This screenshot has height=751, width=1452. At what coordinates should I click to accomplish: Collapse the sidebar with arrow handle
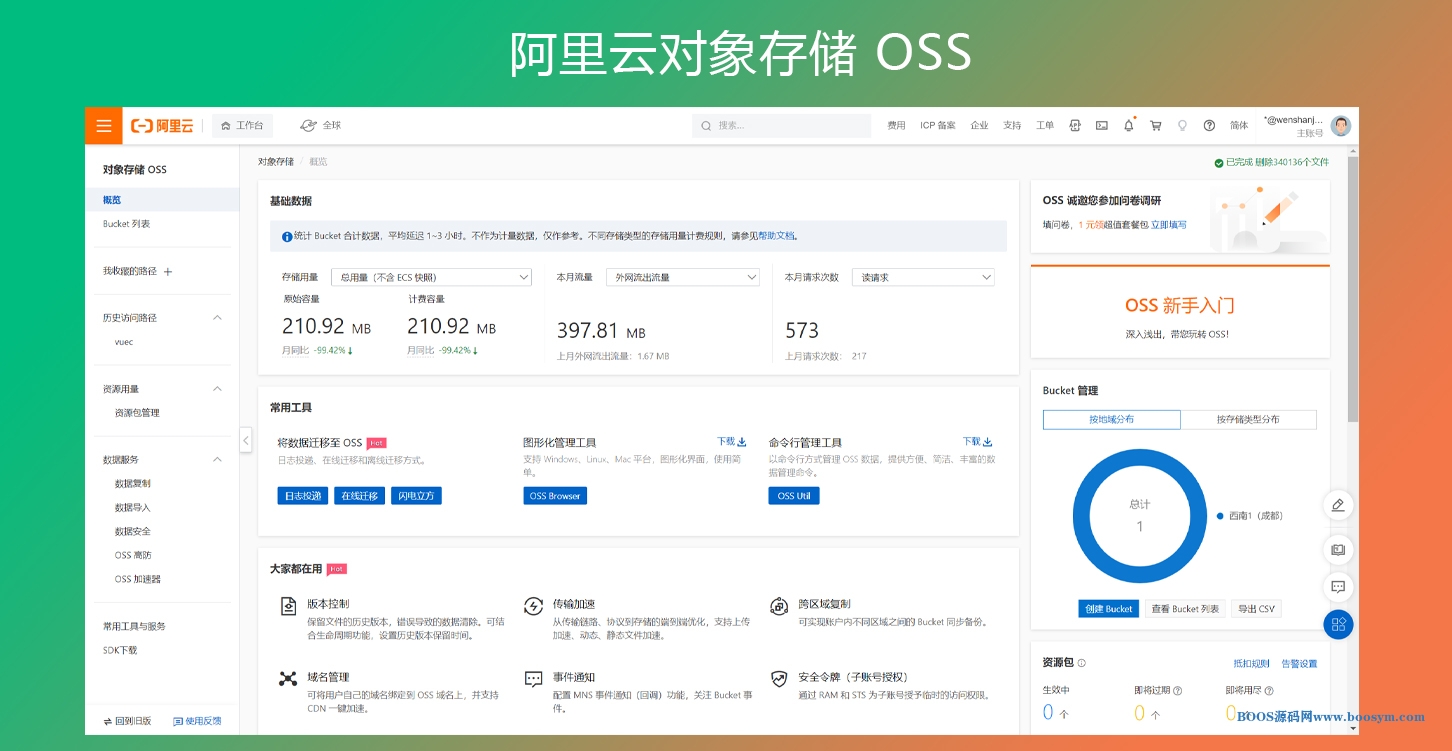tap(246, 439)
